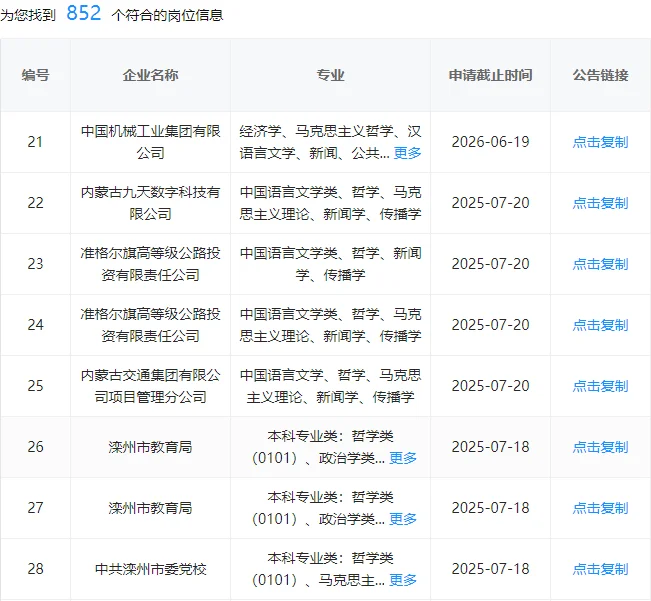
Task: Click majors text in row 23
Action: click(330, 264)
